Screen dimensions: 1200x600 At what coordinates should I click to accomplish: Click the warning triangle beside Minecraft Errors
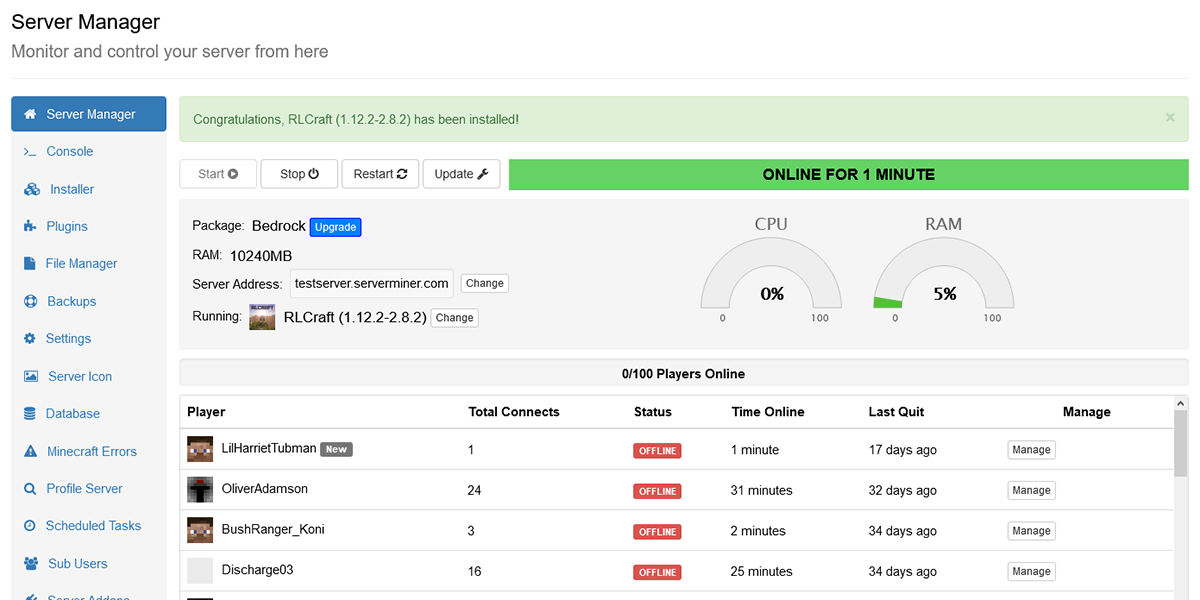point(30,451)
